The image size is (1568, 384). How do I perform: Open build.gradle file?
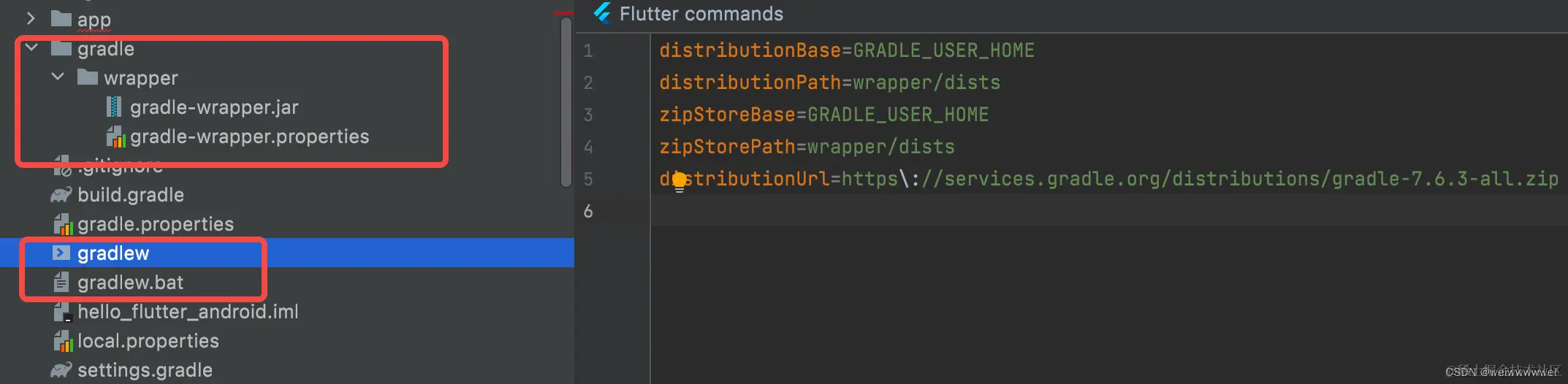coord(131,195)
